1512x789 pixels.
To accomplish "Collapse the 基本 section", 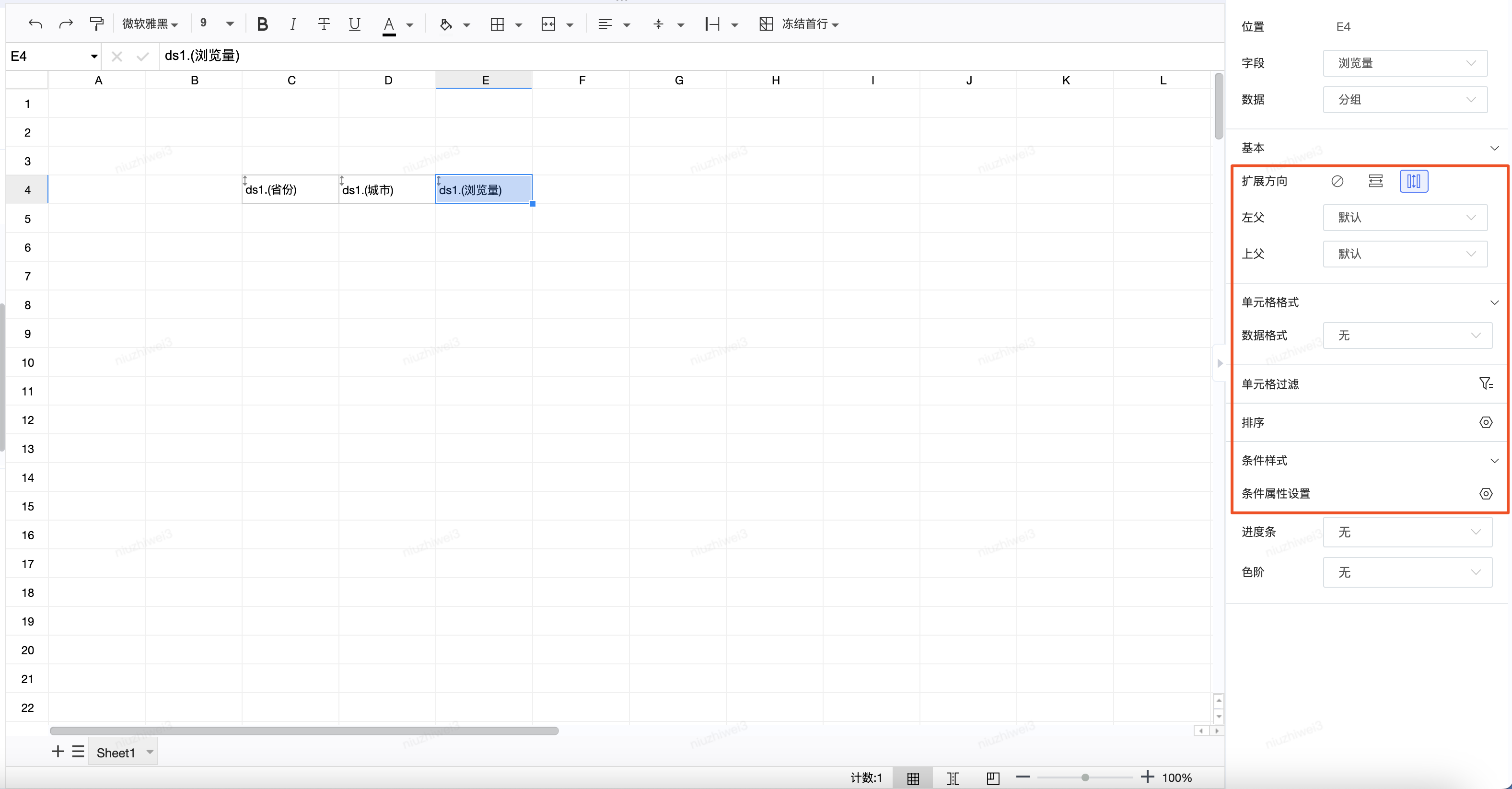I will 1494,148.
